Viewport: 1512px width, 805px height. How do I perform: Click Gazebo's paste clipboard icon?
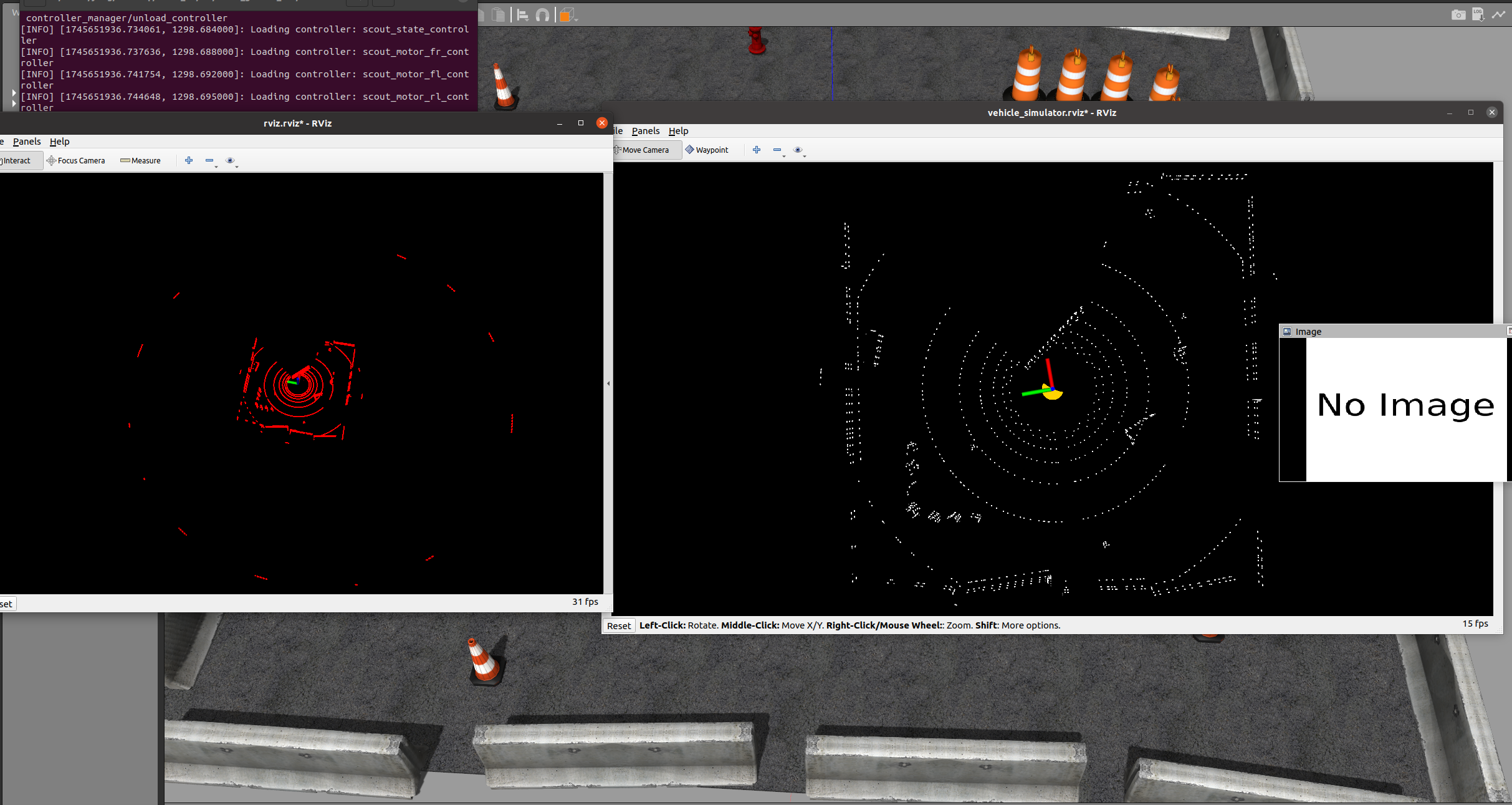coord(498,15)
